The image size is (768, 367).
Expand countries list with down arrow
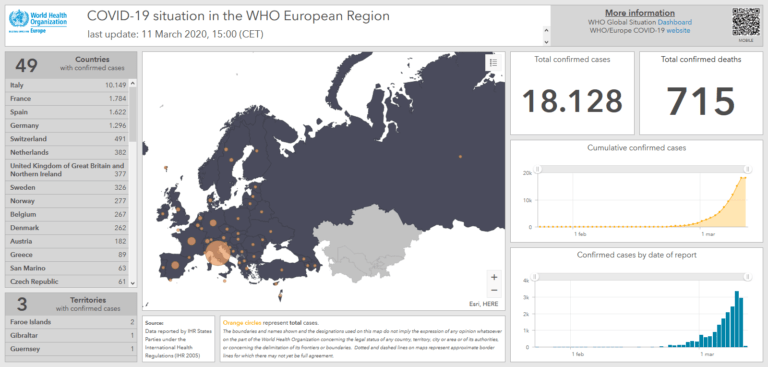(x=132, y=283)
